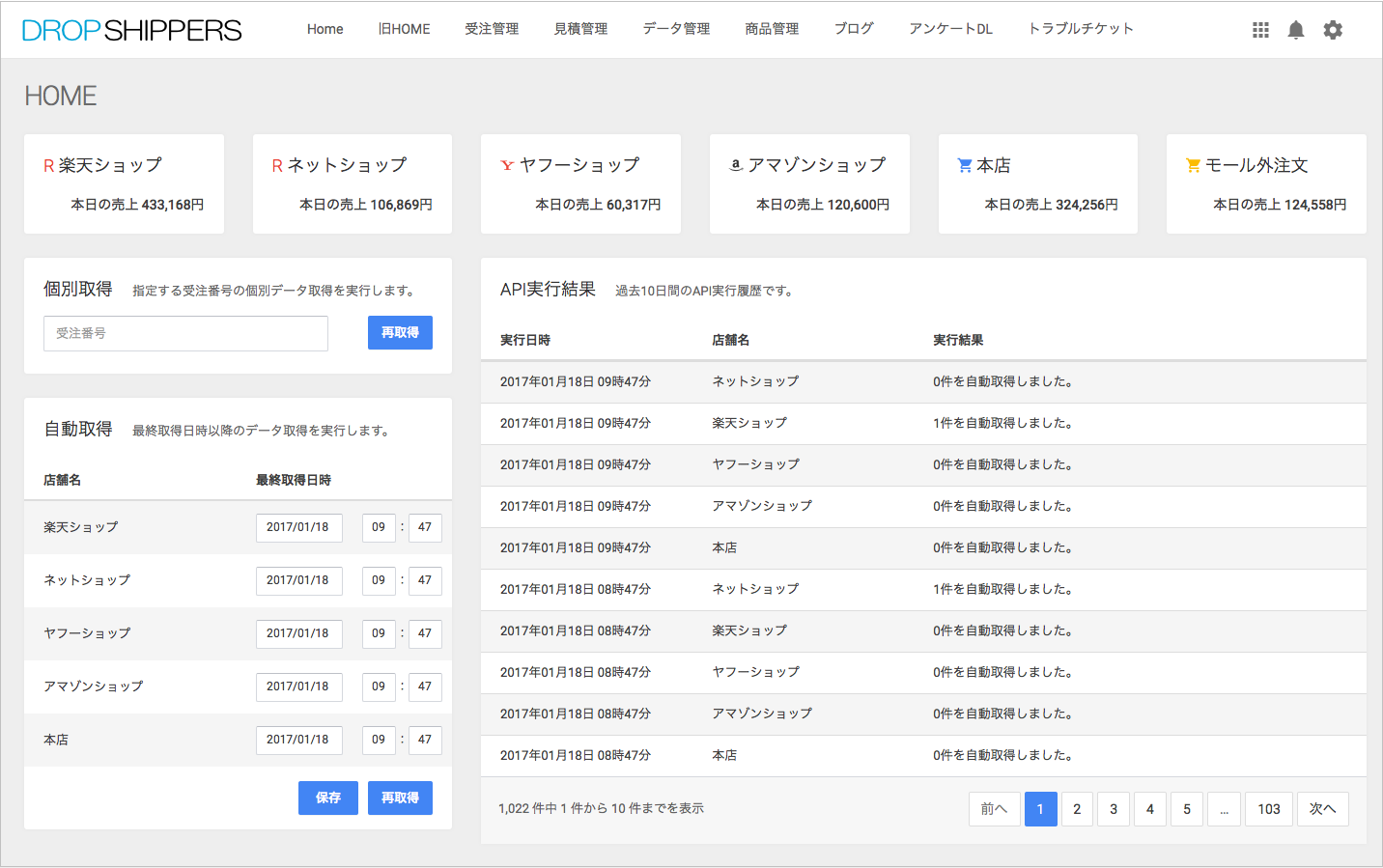Jump to last page 103
This screenshot has height=868, width=1383.
coord(1269,809)
